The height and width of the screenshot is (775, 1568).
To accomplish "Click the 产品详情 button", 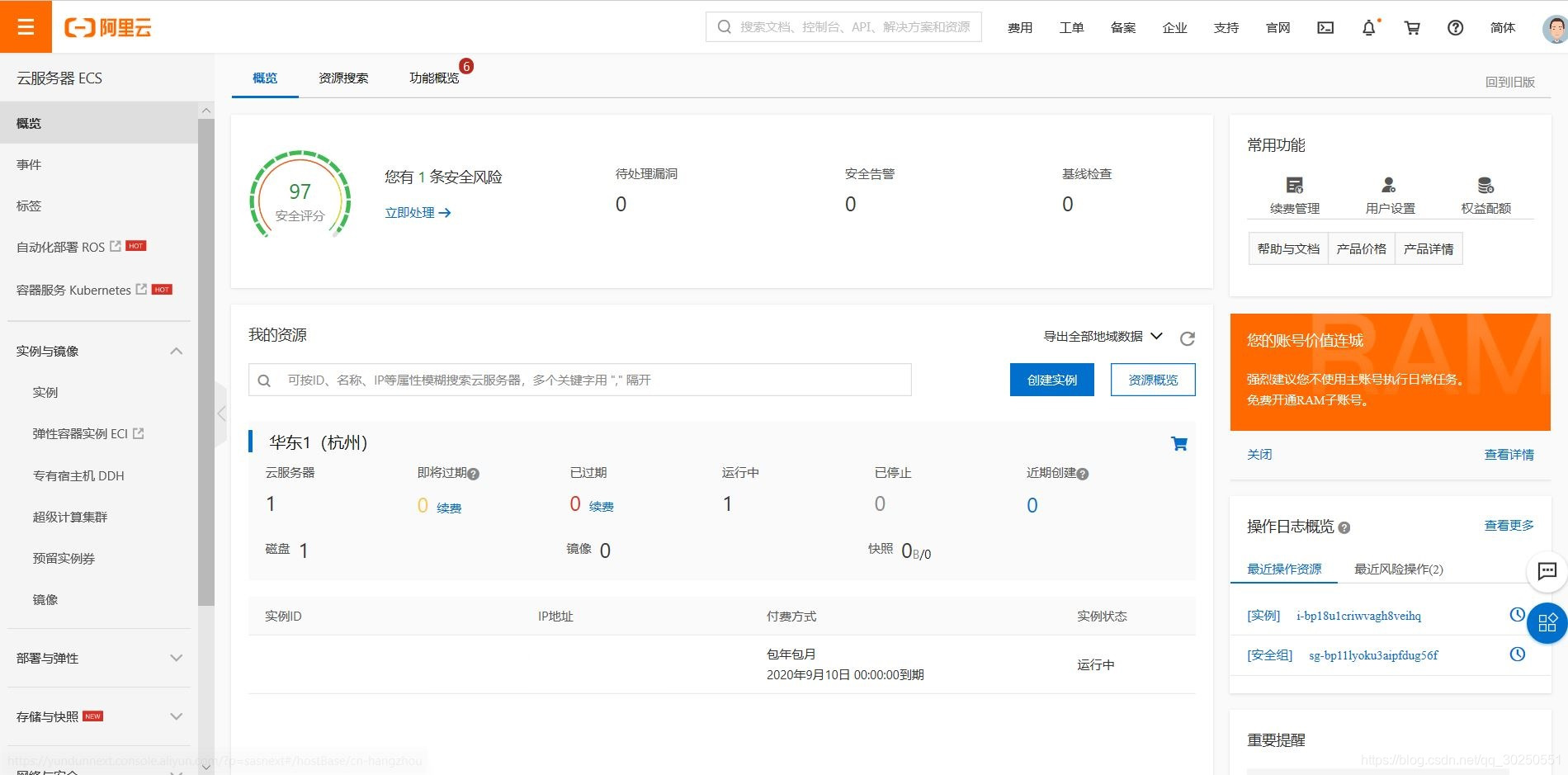I will (1429, 248).
